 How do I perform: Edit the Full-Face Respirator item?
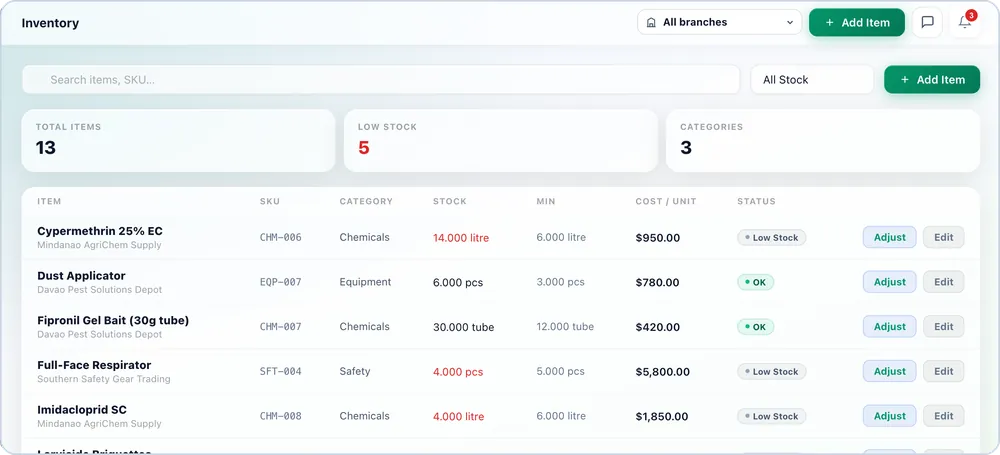click(x=944, y=371)
